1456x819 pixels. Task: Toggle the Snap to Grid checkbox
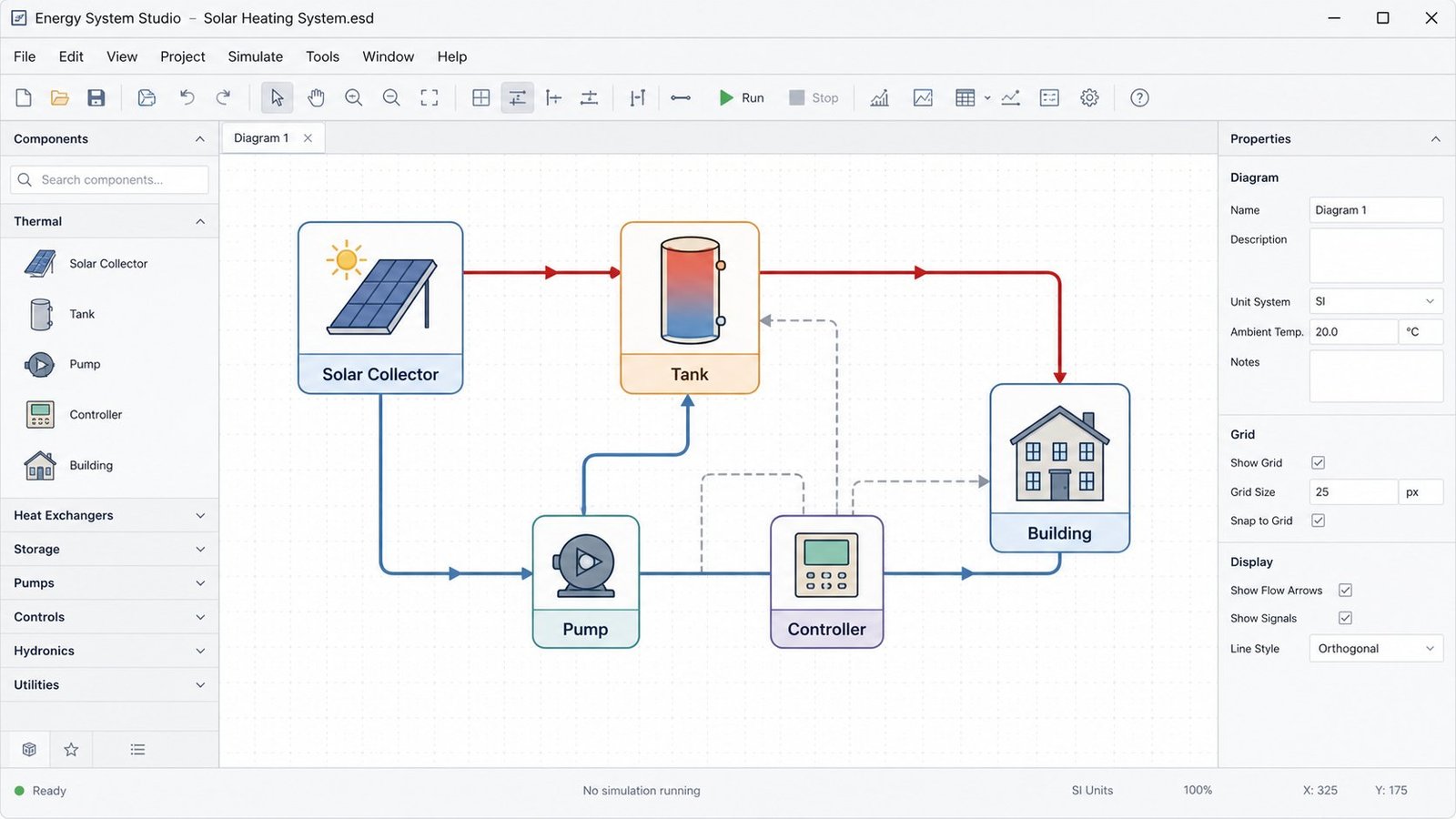pos(1318,521)
